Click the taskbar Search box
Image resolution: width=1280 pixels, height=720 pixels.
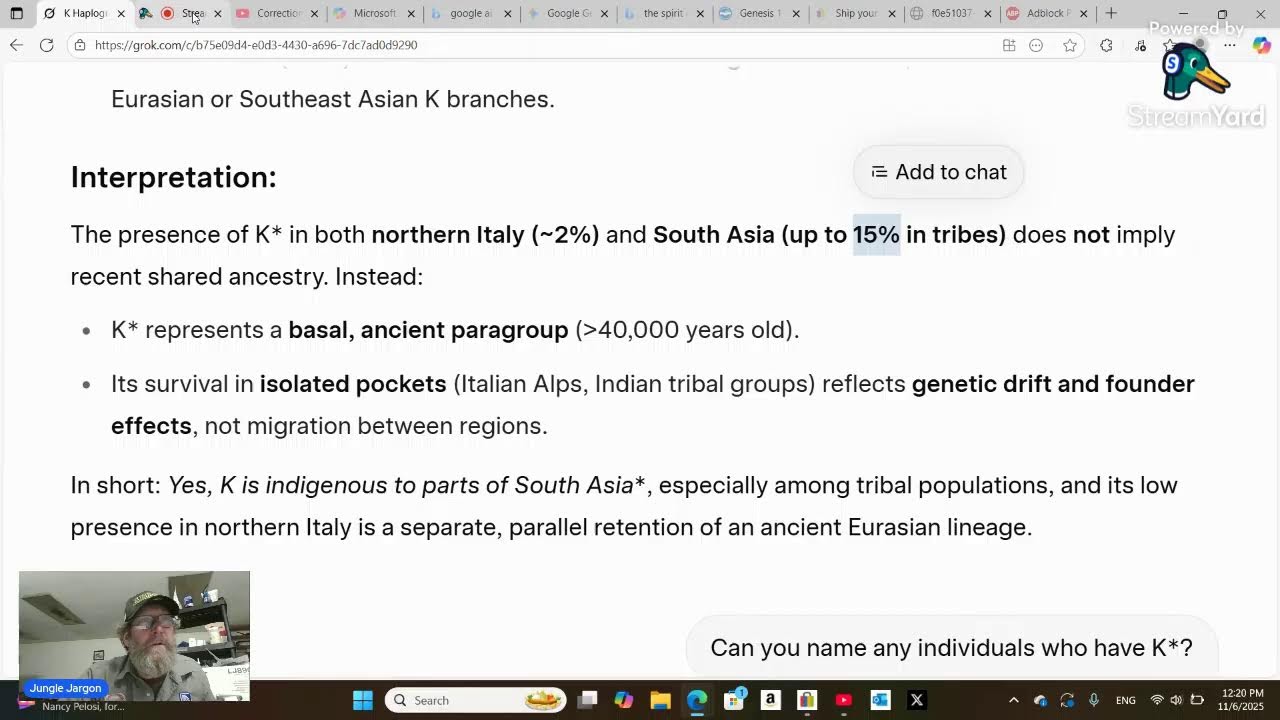click(476, 700)
